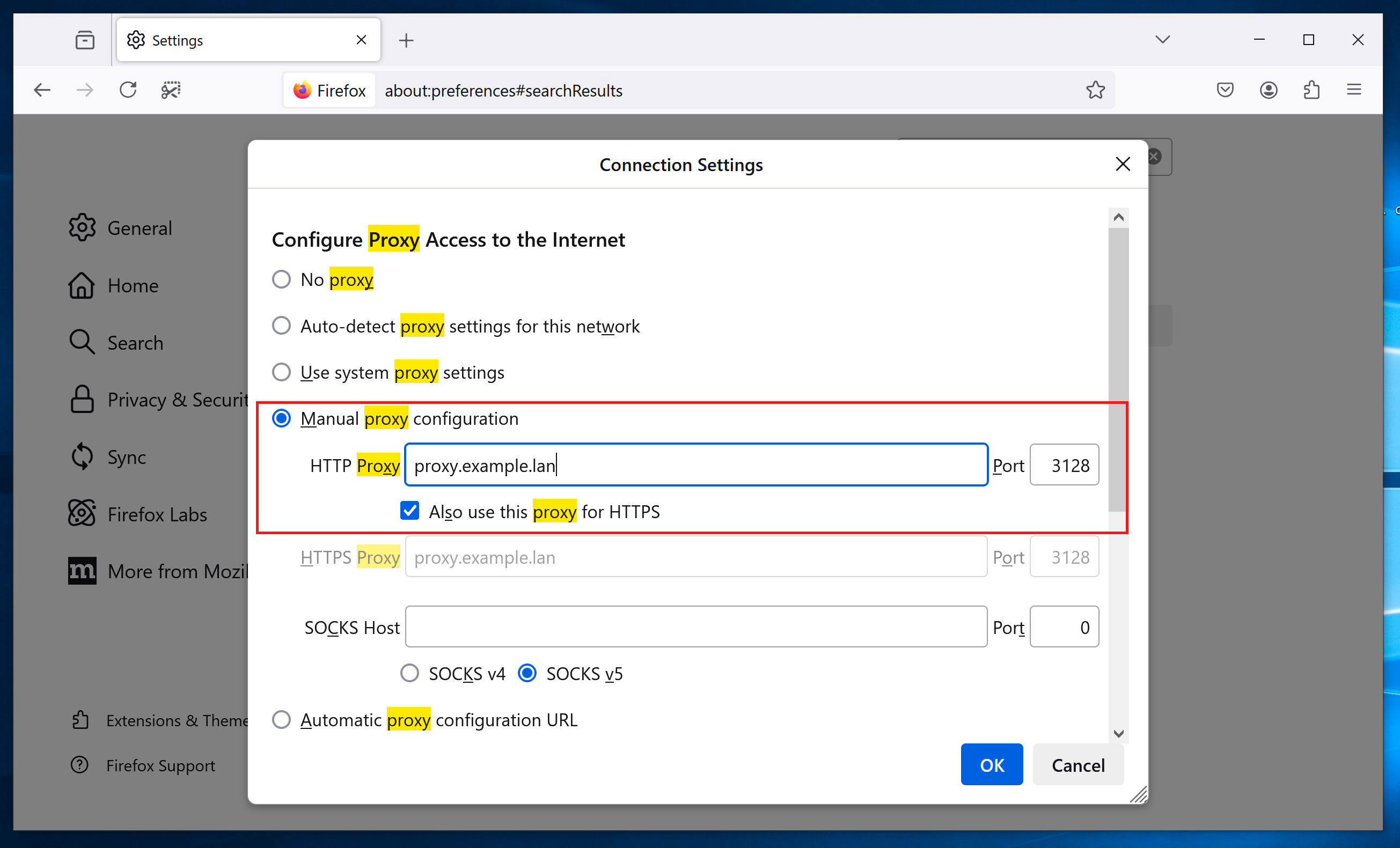Click the SOCKS Host input field
Image resolution: width=1400 pixels, height=848 pixels.
point(695,626)
